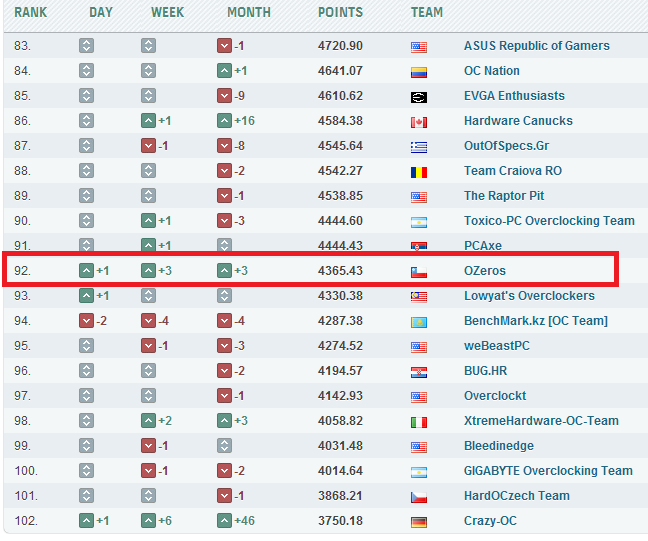
Task: Click Romania flag beside Team Craiova RO
Action: pos(419,172)
